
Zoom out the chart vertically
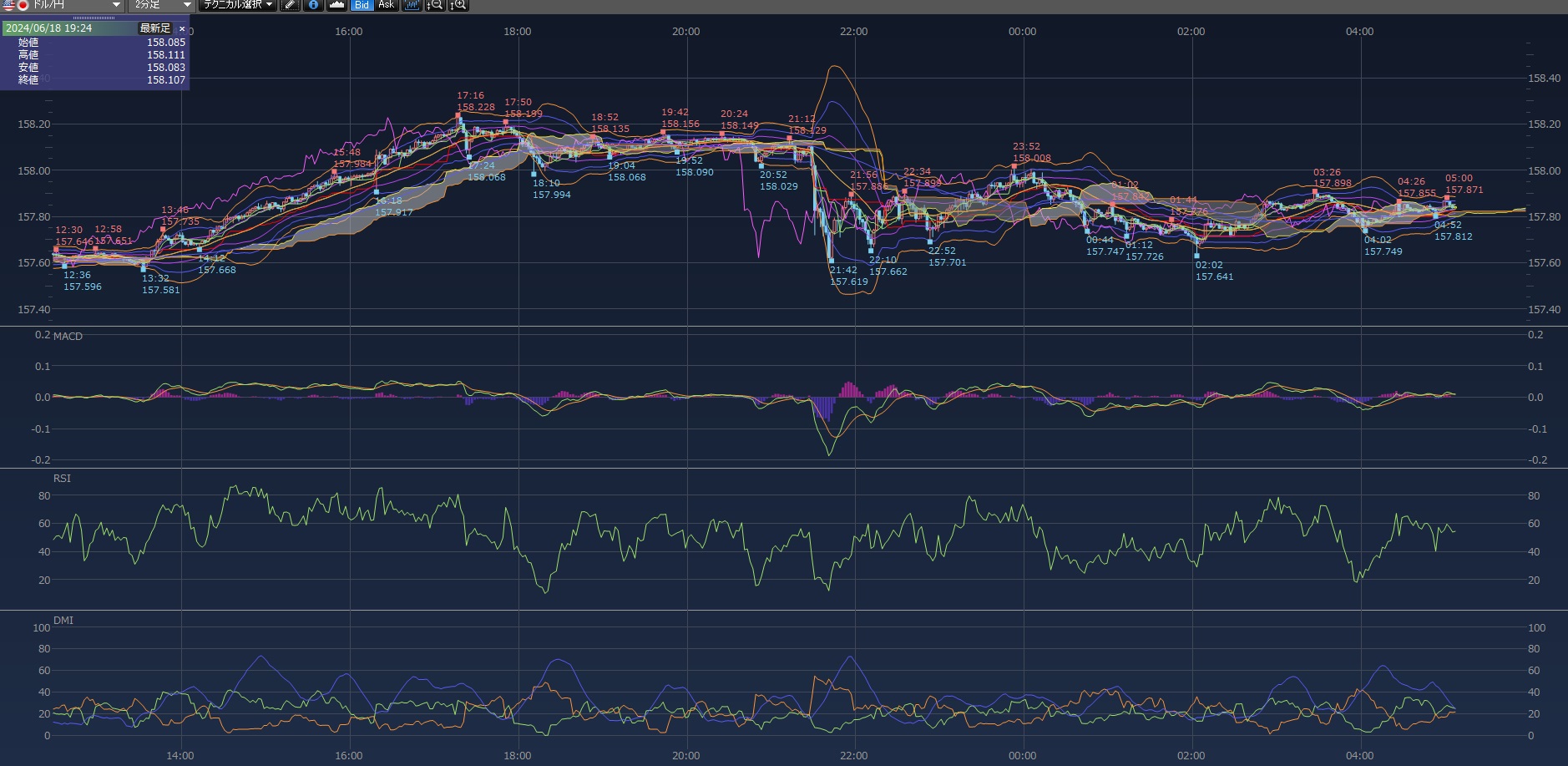(435, 5)
